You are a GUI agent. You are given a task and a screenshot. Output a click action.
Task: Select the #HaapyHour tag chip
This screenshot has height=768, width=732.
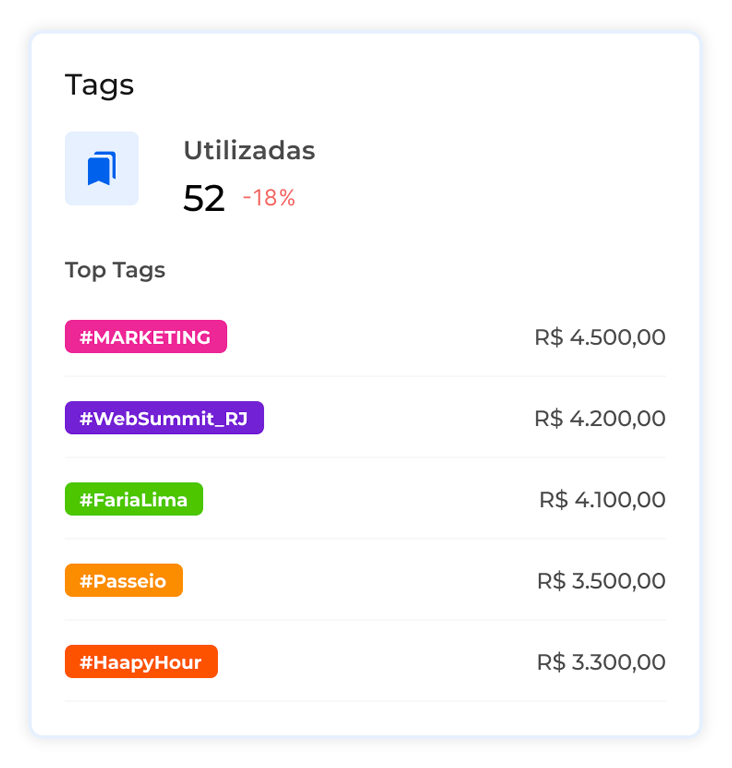click(x=141, y=662)
